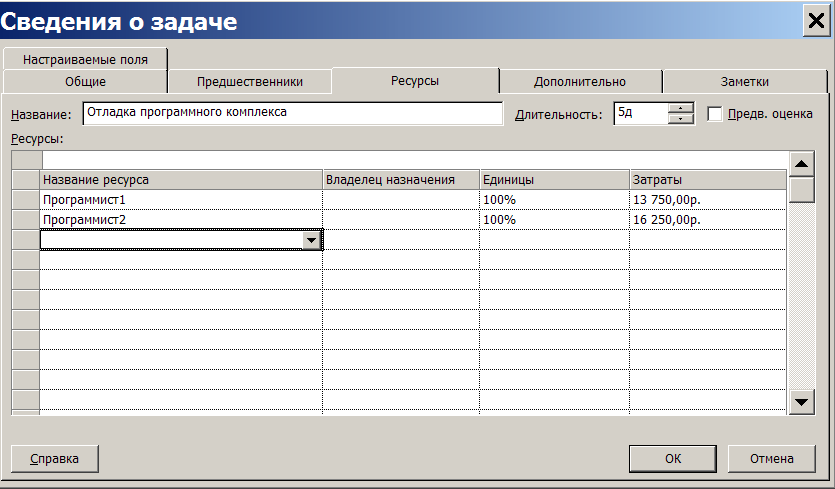
Task: Click the resource list scroll down arrow
Action: coord(801,402)
